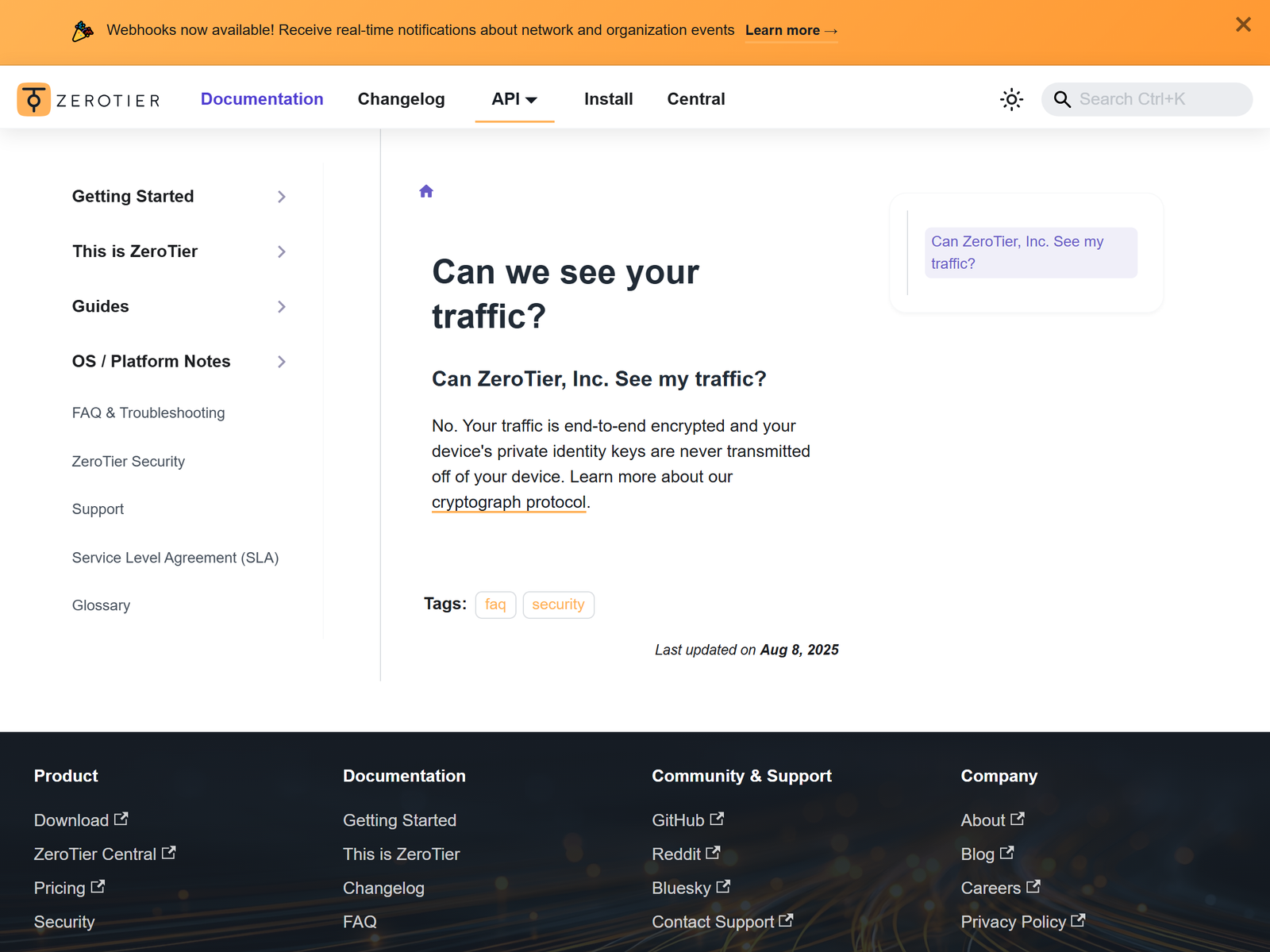The image size is (1270, 952).
Task: Open the Changelog nav item
Action: point(401,99)
